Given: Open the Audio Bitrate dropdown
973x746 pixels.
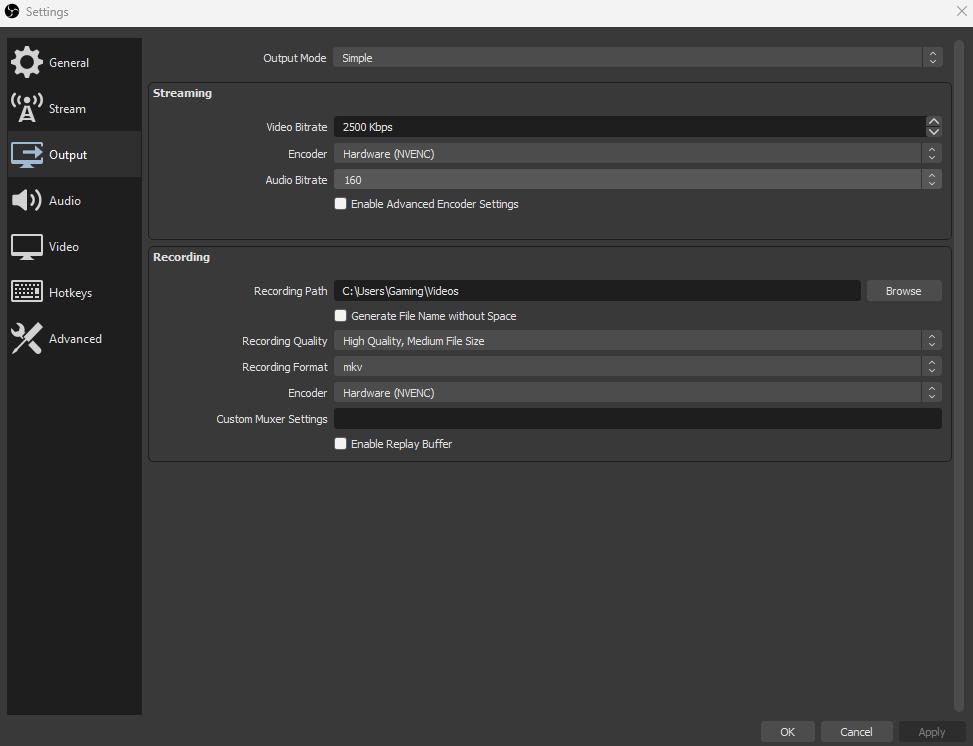Looking at the screenshot, I should pos(638,179).
